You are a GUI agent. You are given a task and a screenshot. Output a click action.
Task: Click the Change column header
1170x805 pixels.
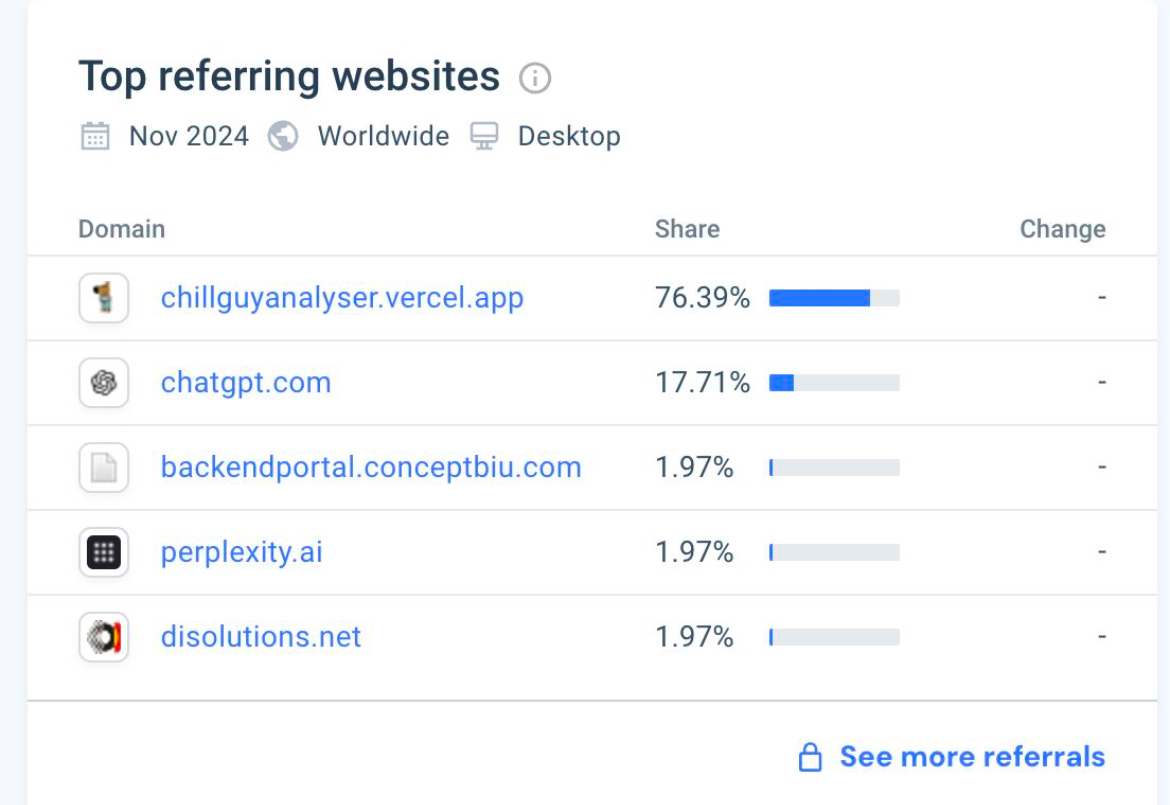click(x=1062, y=229)
